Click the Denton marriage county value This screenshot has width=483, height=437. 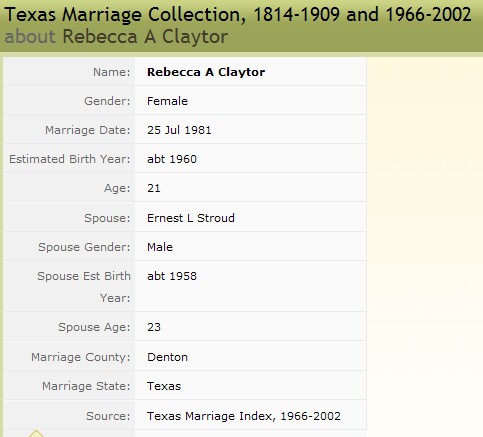tap(167, 357)
